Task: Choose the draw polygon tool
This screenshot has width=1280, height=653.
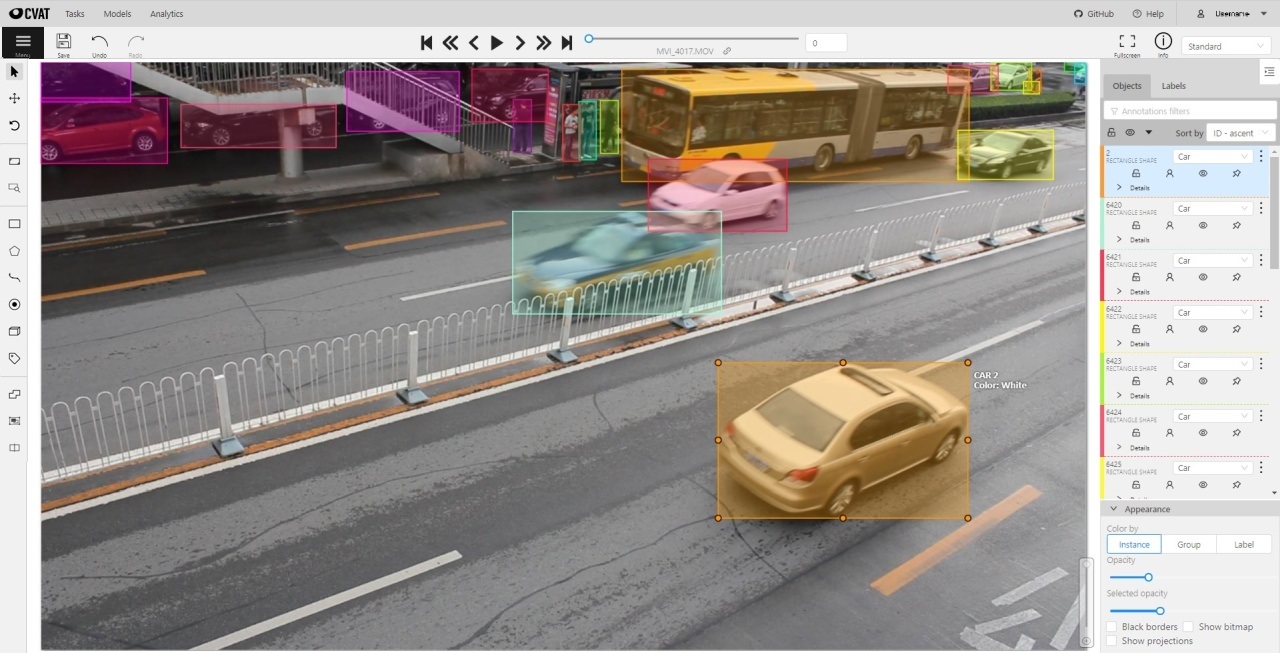Action: point(14,251)
